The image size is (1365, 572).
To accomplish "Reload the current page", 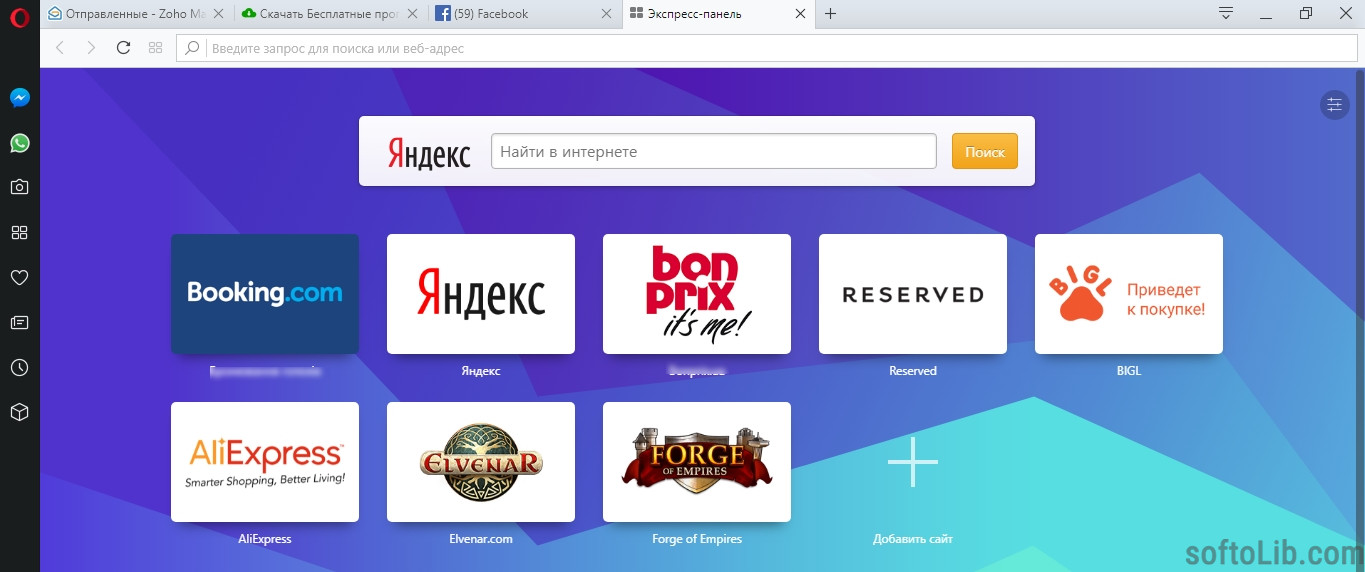I will point(123,48).
